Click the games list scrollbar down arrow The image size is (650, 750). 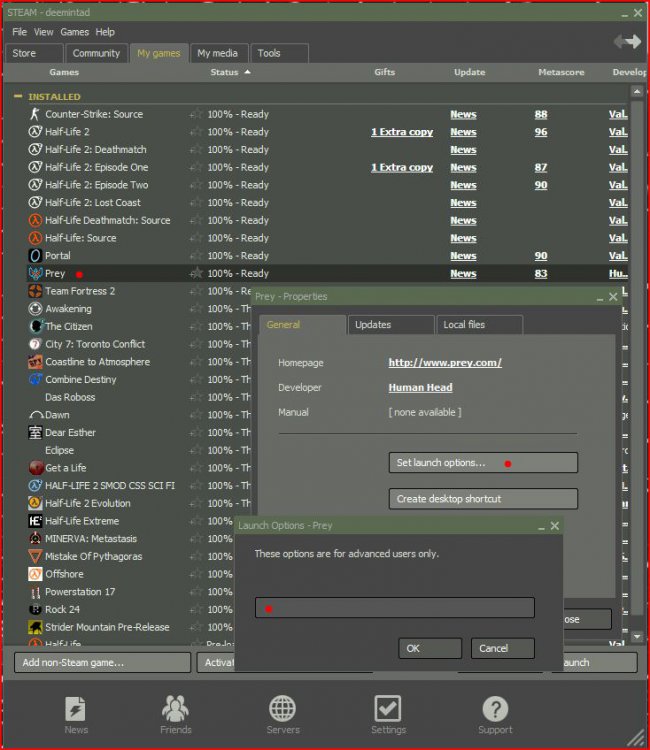click(637, 637)
